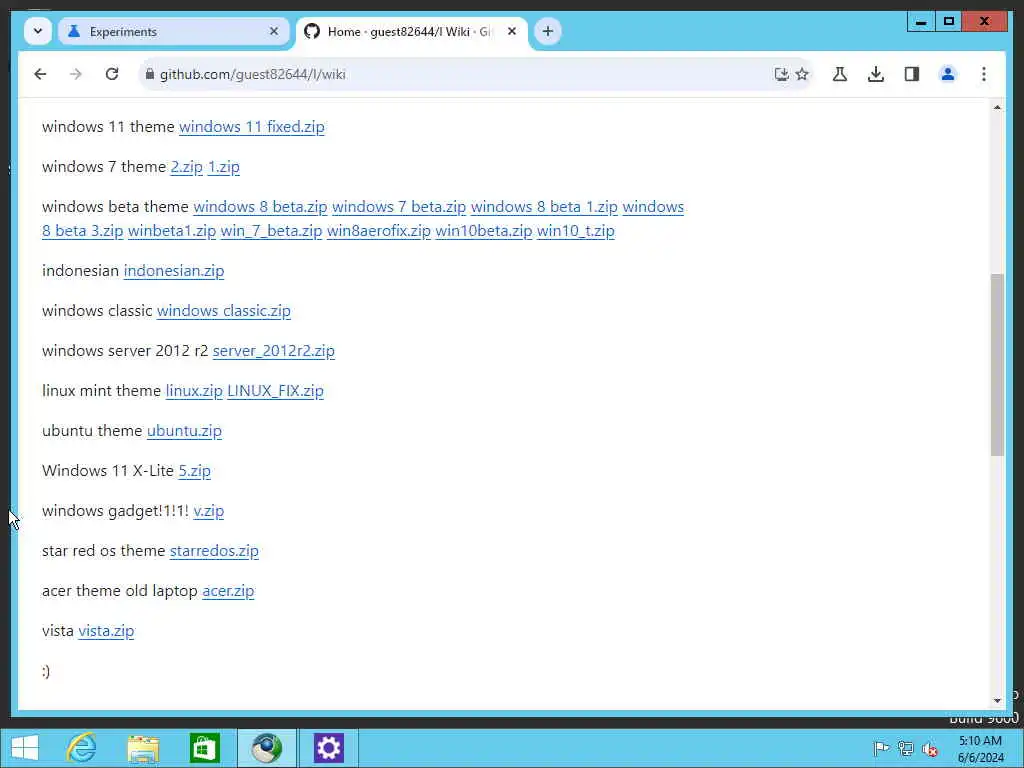Click the win10_t.zip link
The width and height of the screenshot is (1024, 768).
[575, 231]
